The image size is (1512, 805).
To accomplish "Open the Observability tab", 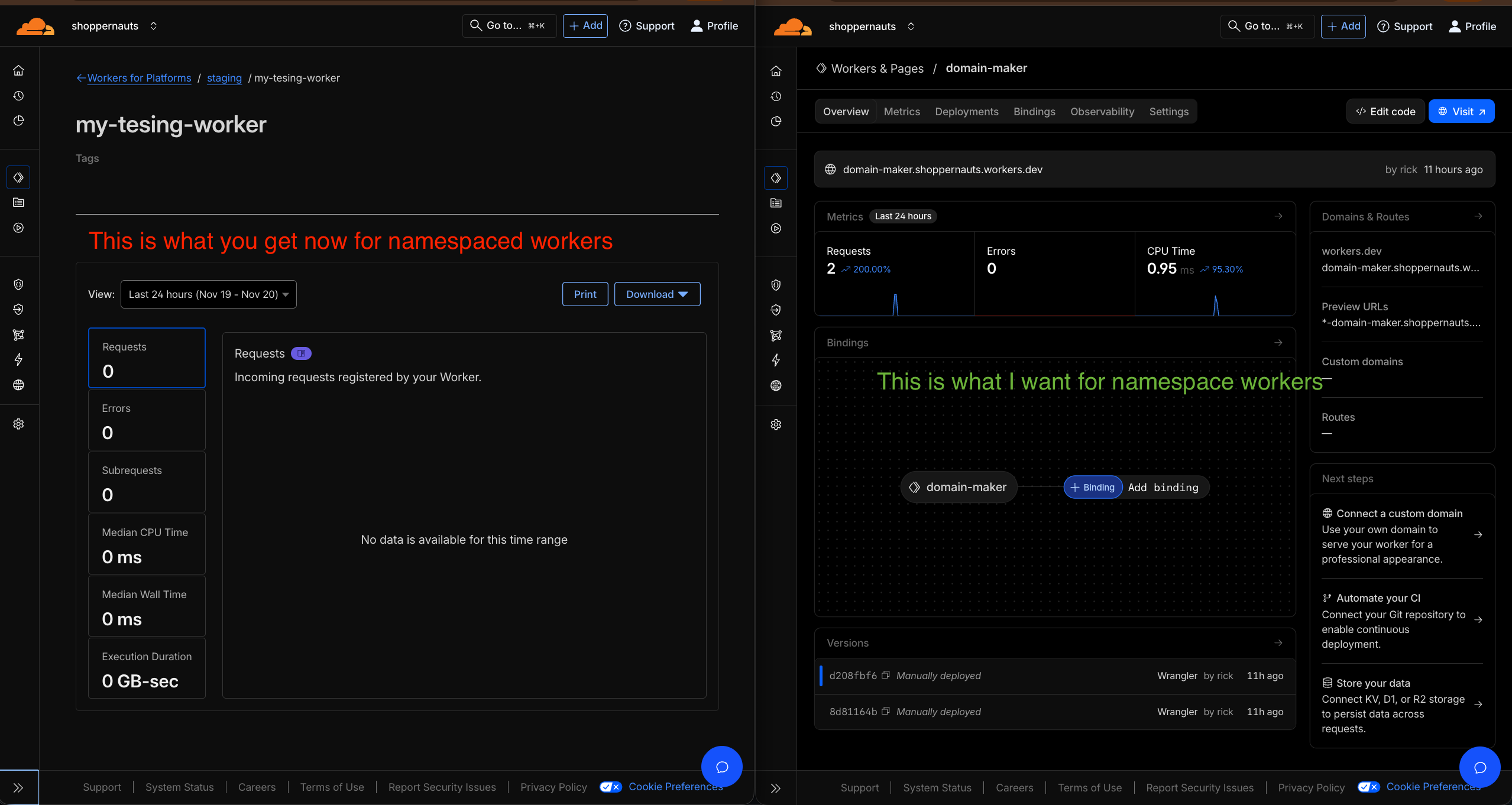I will 1102,112.
